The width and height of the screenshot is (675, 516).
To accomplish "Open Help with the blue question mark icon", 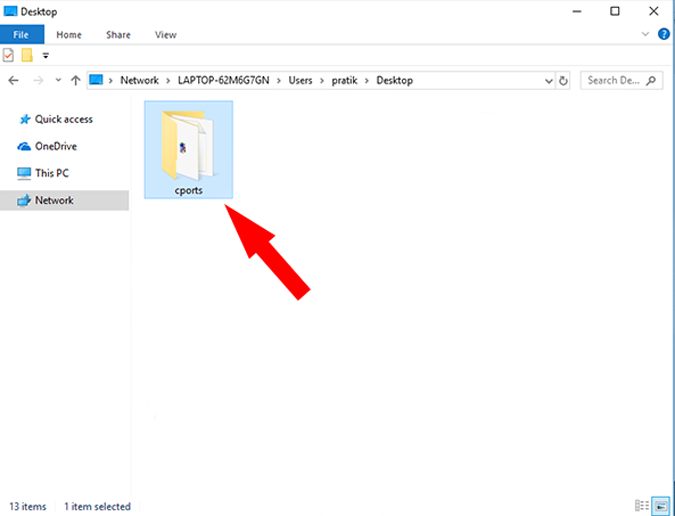I will (664, 34).
